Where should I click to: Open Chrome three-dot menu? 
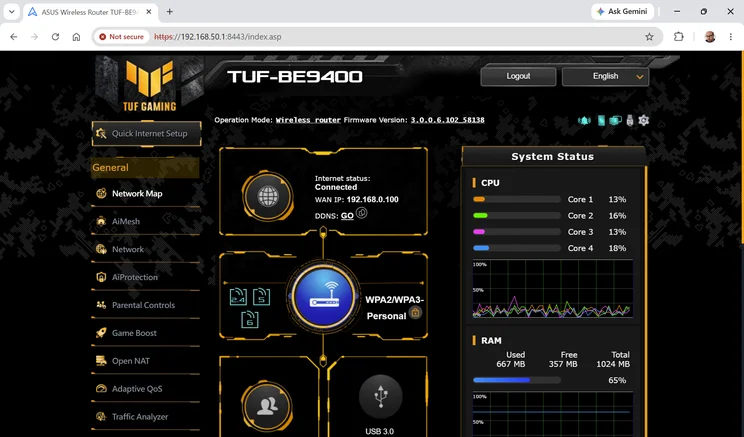coord(731,37)
